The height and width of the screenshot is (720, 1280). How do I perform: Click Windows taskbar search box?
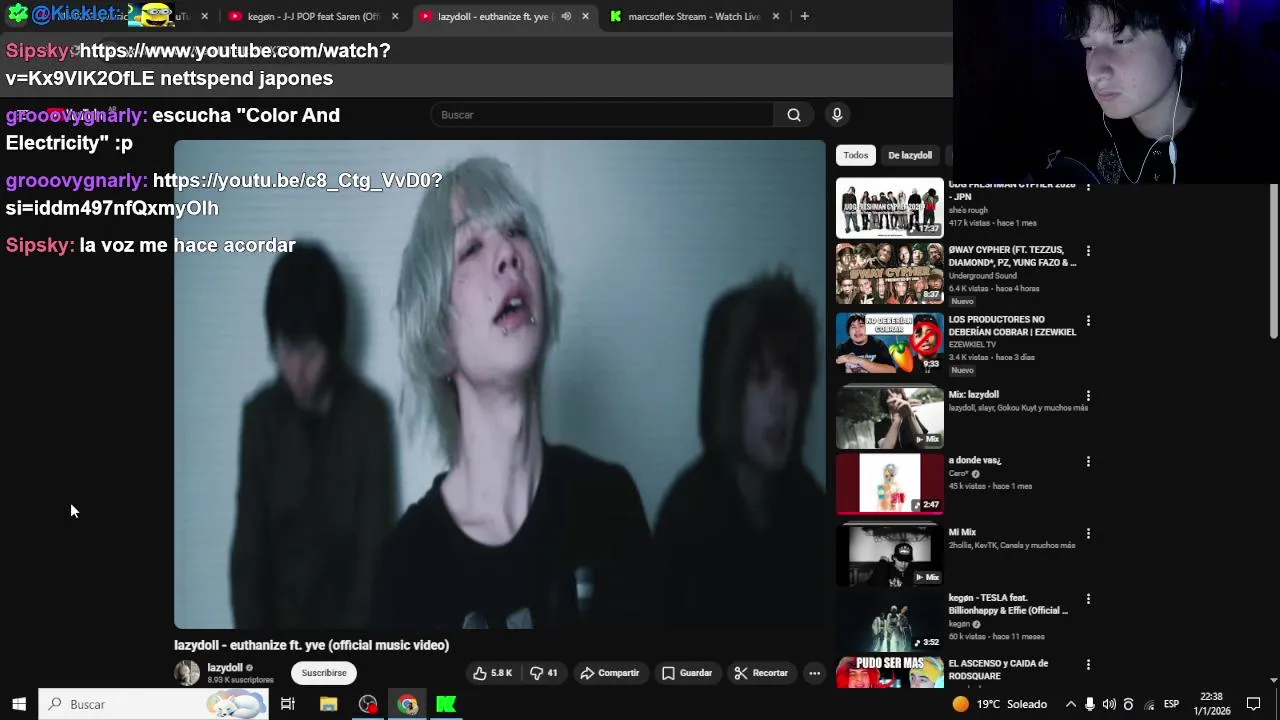pos(154,704)
